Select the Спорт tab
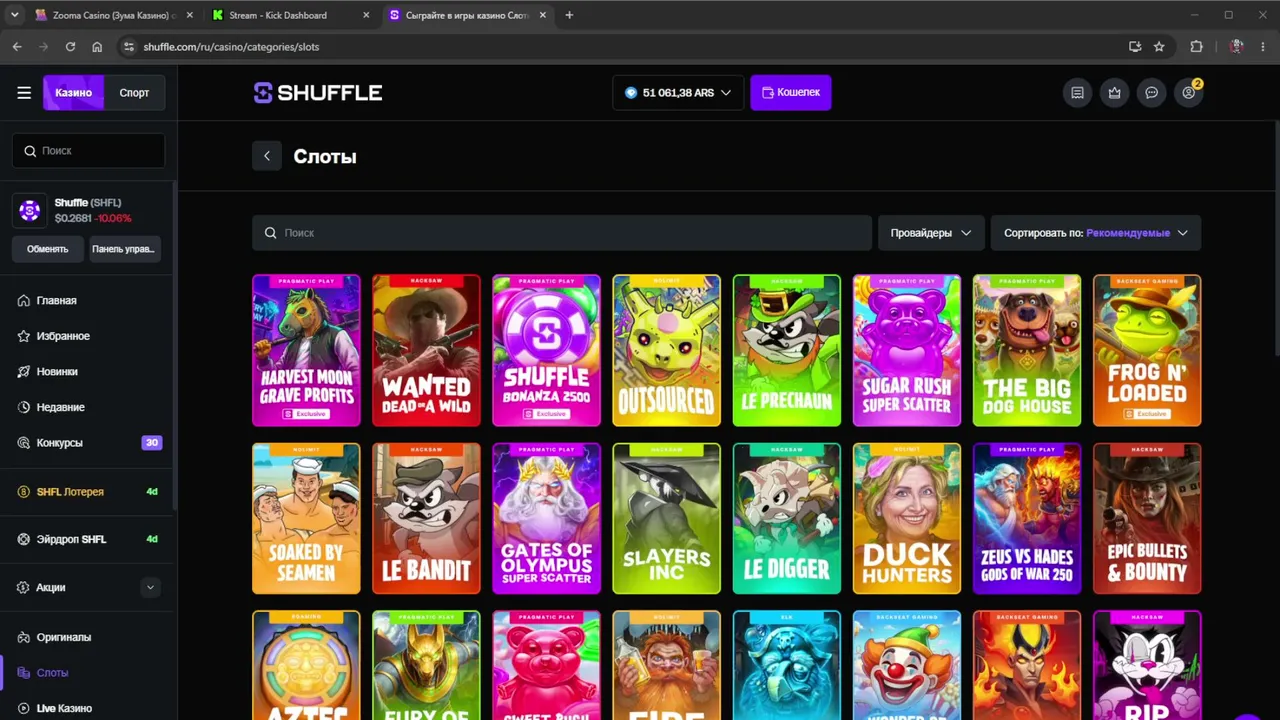The image size is (1280, 720). coord(134,93)
